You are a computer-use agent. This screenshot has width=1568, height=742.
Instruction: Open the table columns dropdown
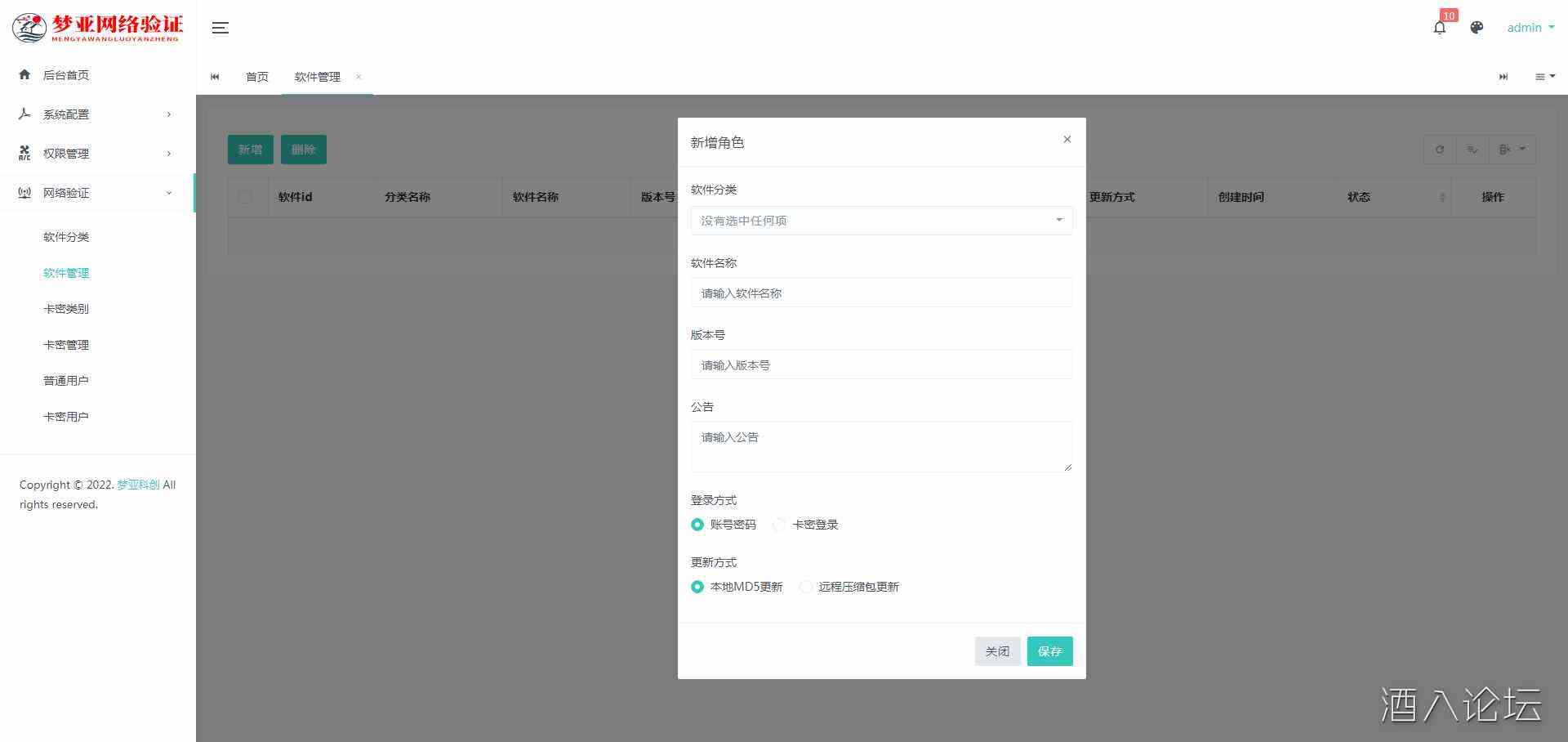[1512, 150]
